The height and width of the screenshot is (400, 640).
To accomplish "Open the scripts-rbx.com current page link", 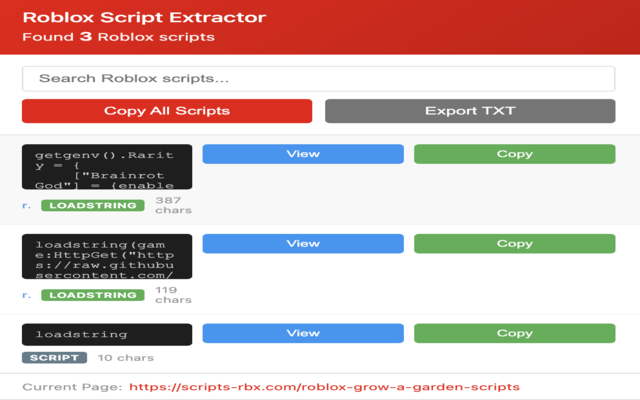I will [324, 387].
